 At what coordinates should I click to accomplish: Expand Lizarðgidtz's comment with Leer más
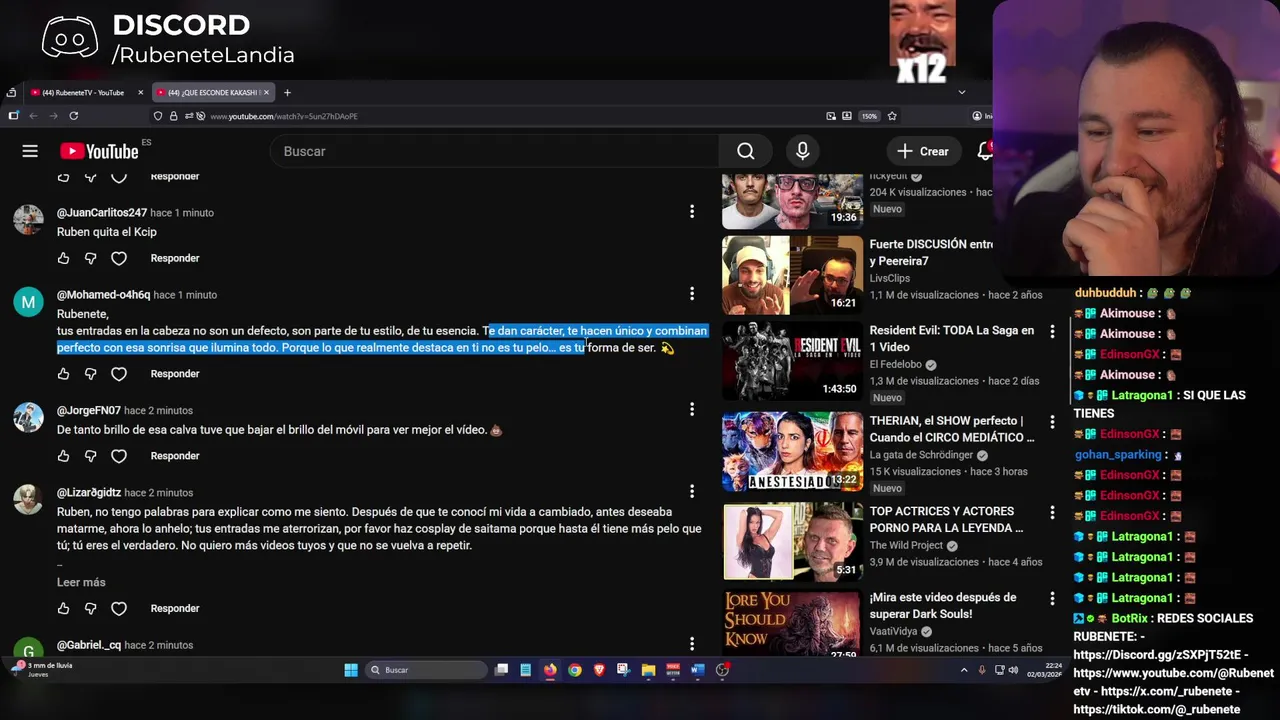(81, 582)
